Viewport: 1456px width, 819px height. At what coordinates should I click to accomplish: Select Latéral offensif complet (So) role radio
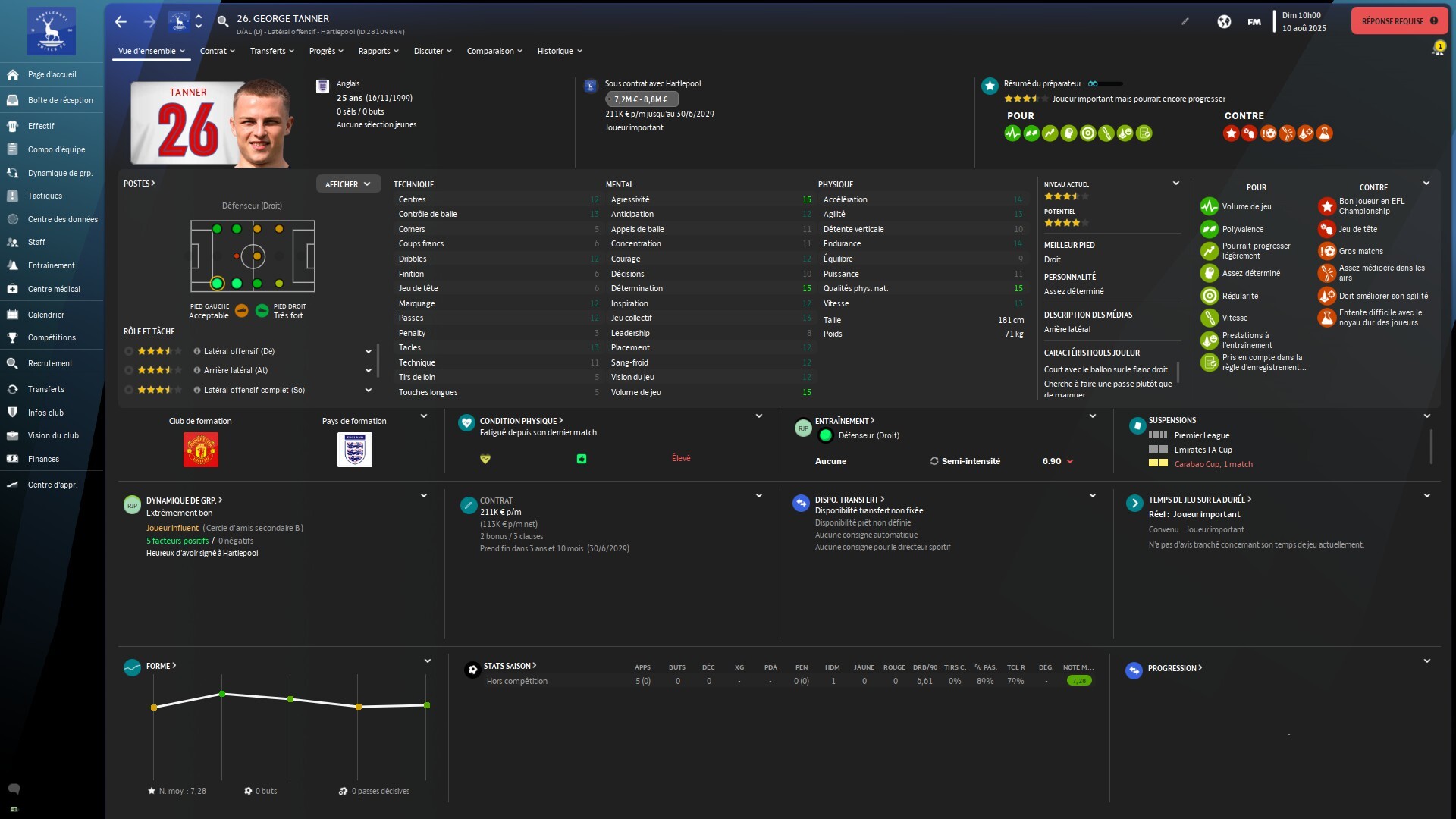(129, 390)
